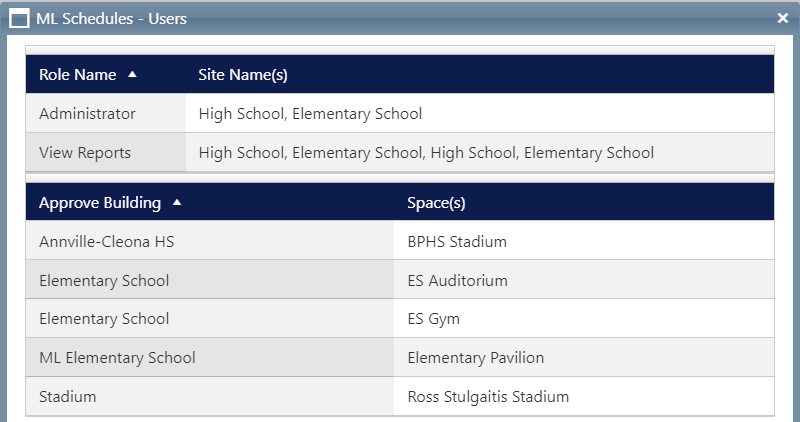Select Elementary School row with ES Gym
The image size is (800, 422).
coord(400,318)
